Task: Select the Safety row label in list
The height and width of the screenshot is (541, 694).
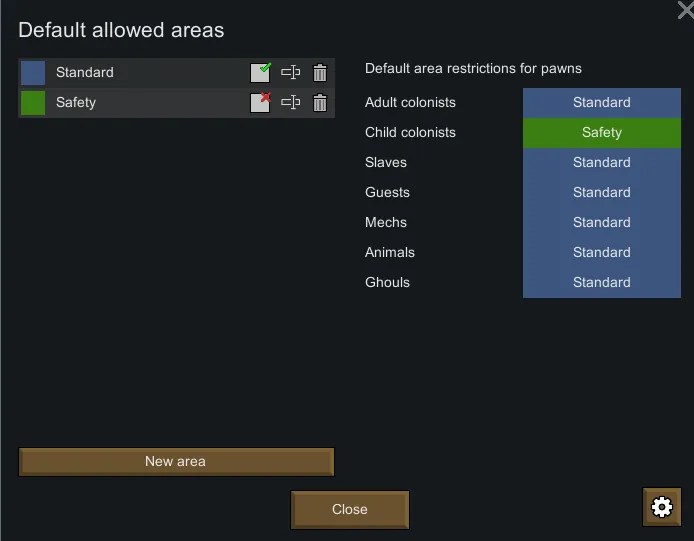Action: pos(76,103)
